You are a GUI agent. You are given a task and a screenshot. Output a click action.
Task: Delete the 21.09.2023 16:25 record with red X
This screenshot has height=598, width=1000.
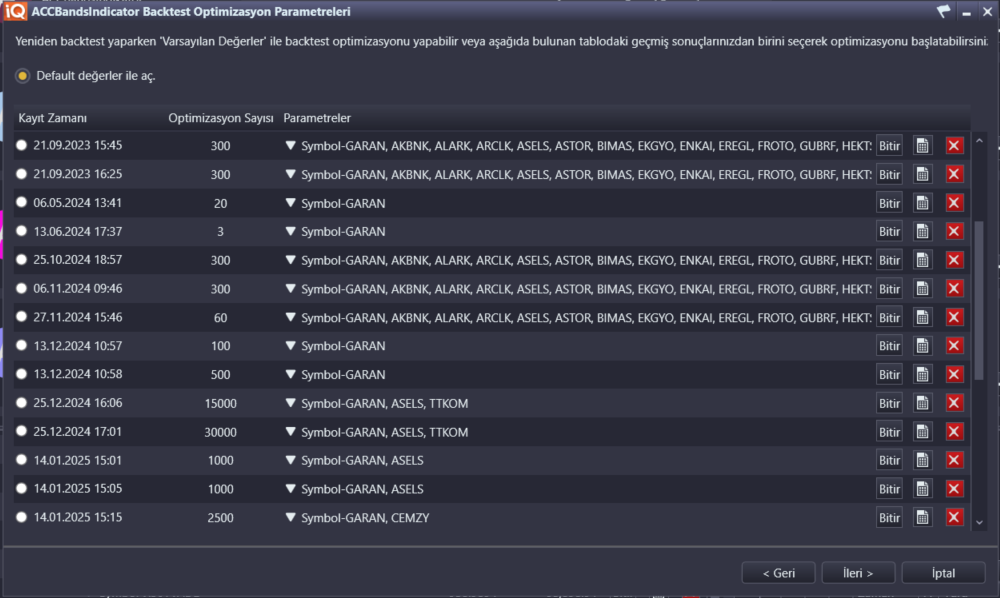[x=954, y=174]
